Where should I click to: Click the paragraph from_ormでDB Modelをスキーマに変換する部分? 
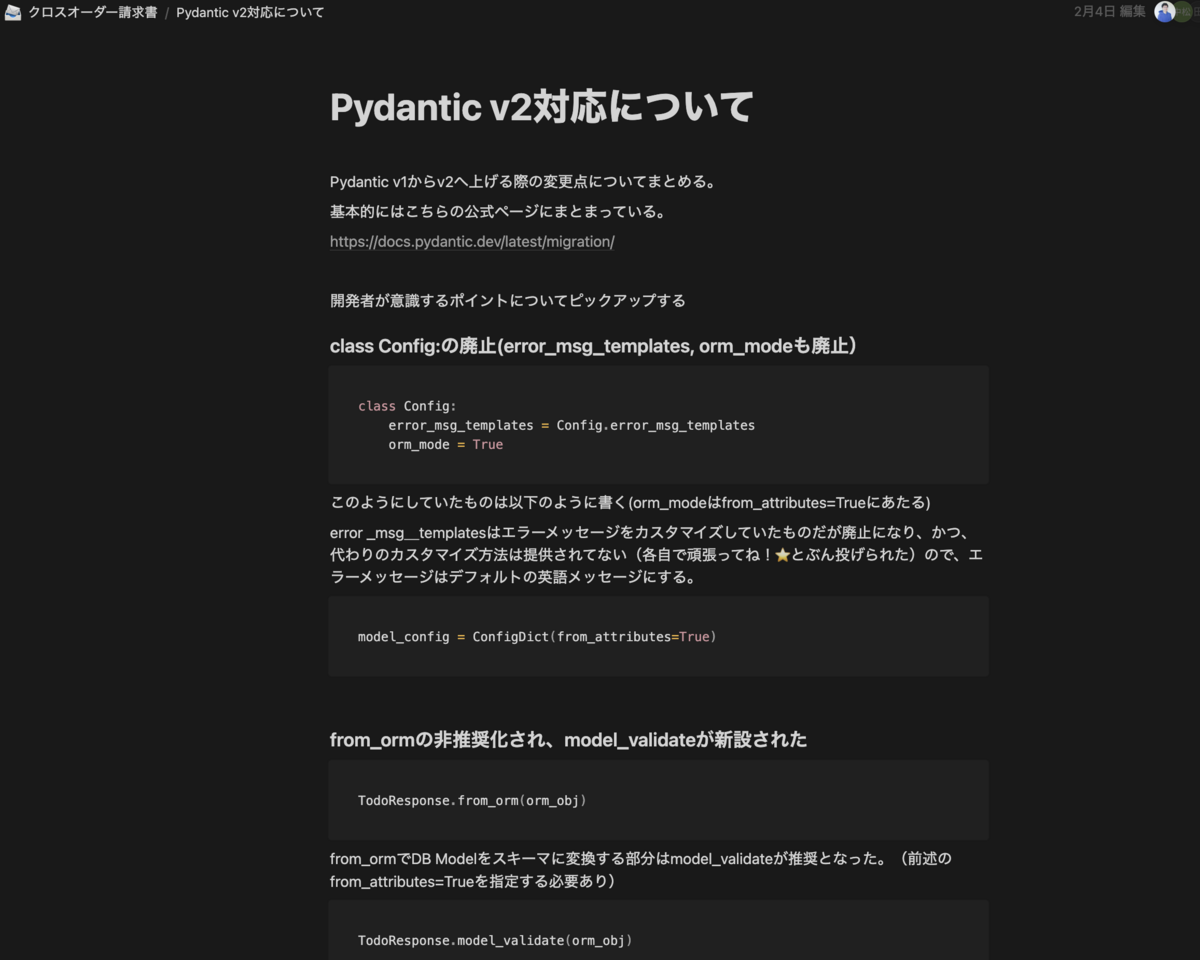(x=641, y=870)
